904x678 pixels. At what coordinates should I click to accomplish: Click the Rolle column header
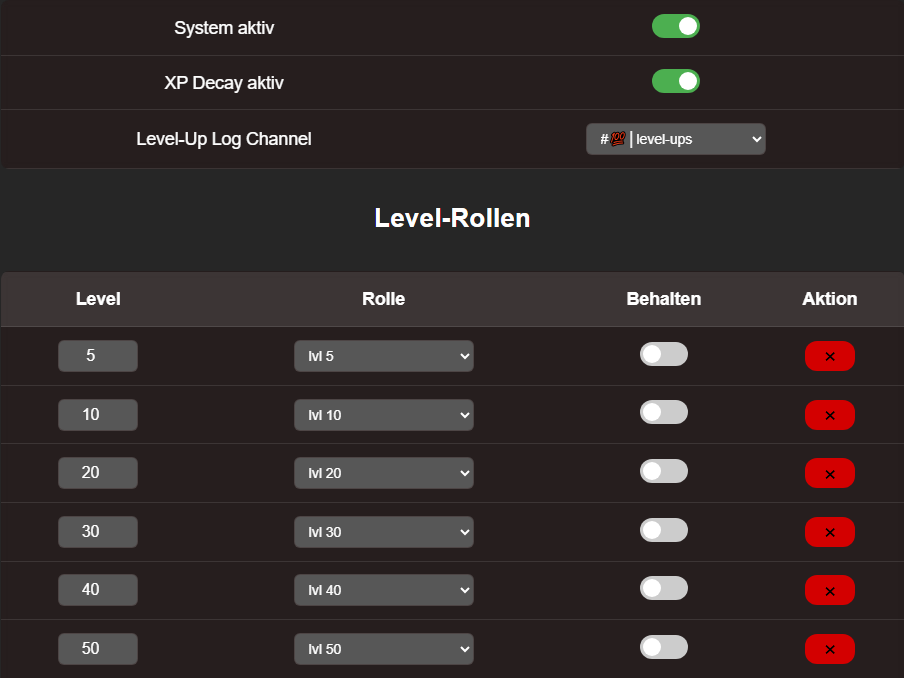(383, 299)
